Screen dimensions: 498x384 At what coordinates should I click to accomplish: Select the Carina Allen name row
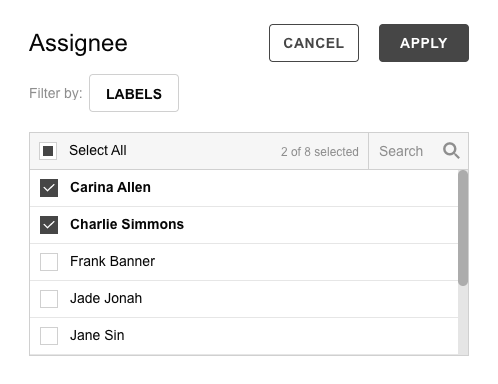coord(244,188)
